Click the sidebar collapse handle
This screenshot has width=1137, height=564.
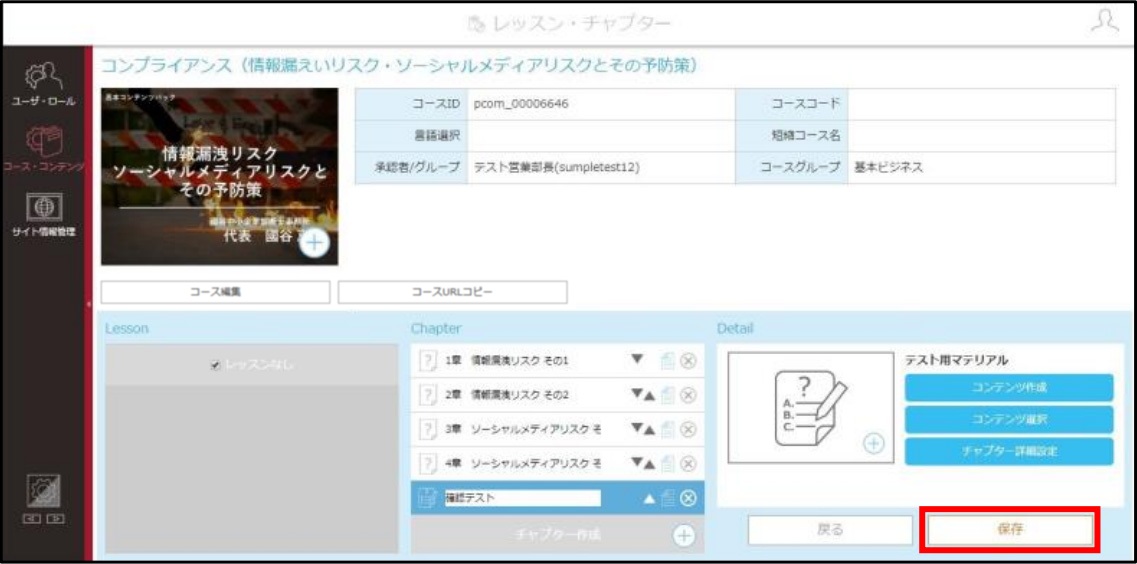click(88, 304)
